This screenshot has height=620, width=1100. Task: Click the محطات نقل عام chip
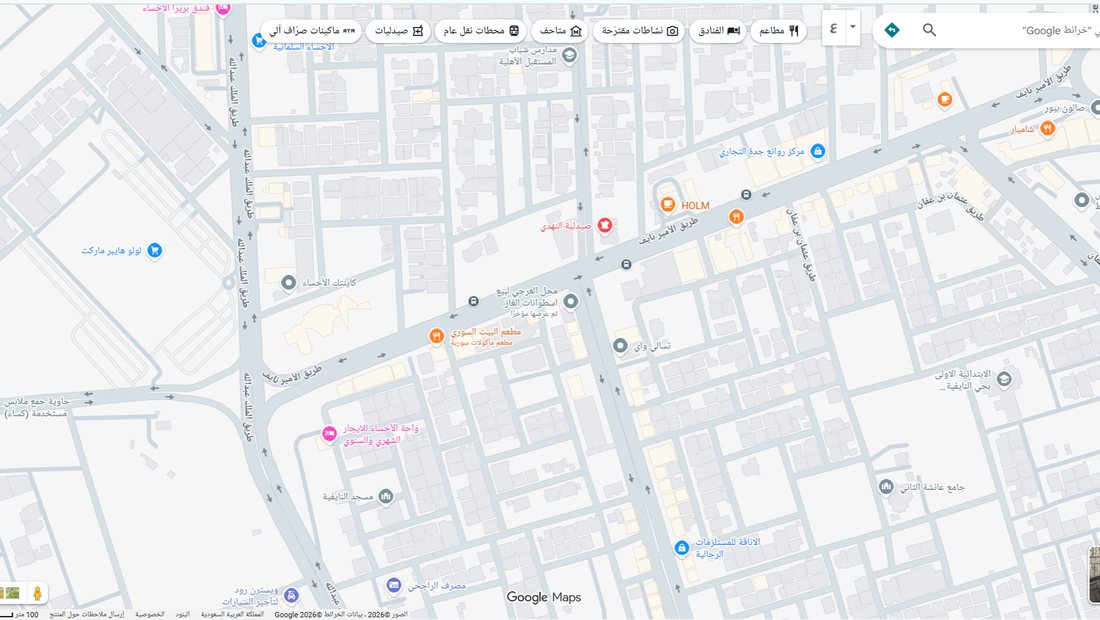(x=481, y=31)
